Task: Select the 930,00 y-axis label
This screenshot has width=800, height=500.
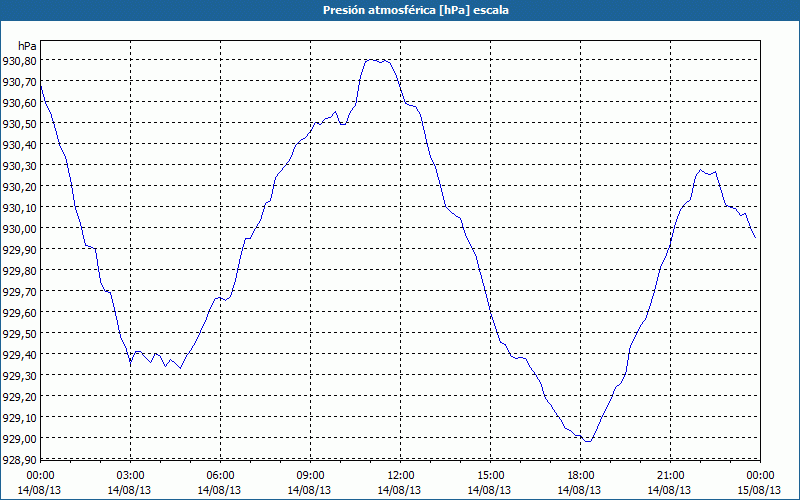Action: click(x=19, y=228)
